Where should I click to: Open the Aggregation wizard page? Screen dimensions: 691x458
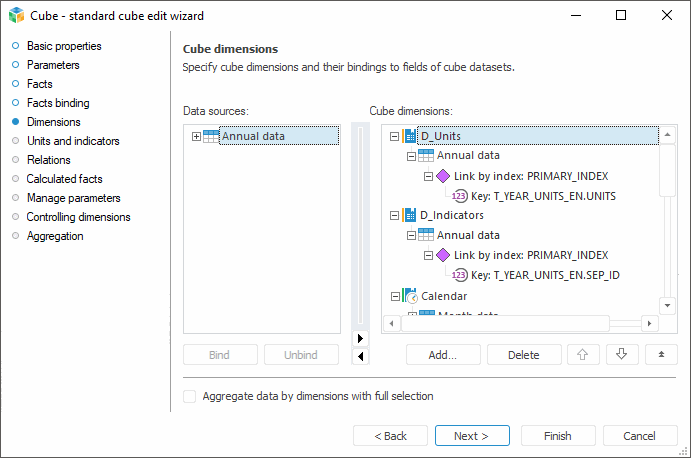[x=55, y=236]
